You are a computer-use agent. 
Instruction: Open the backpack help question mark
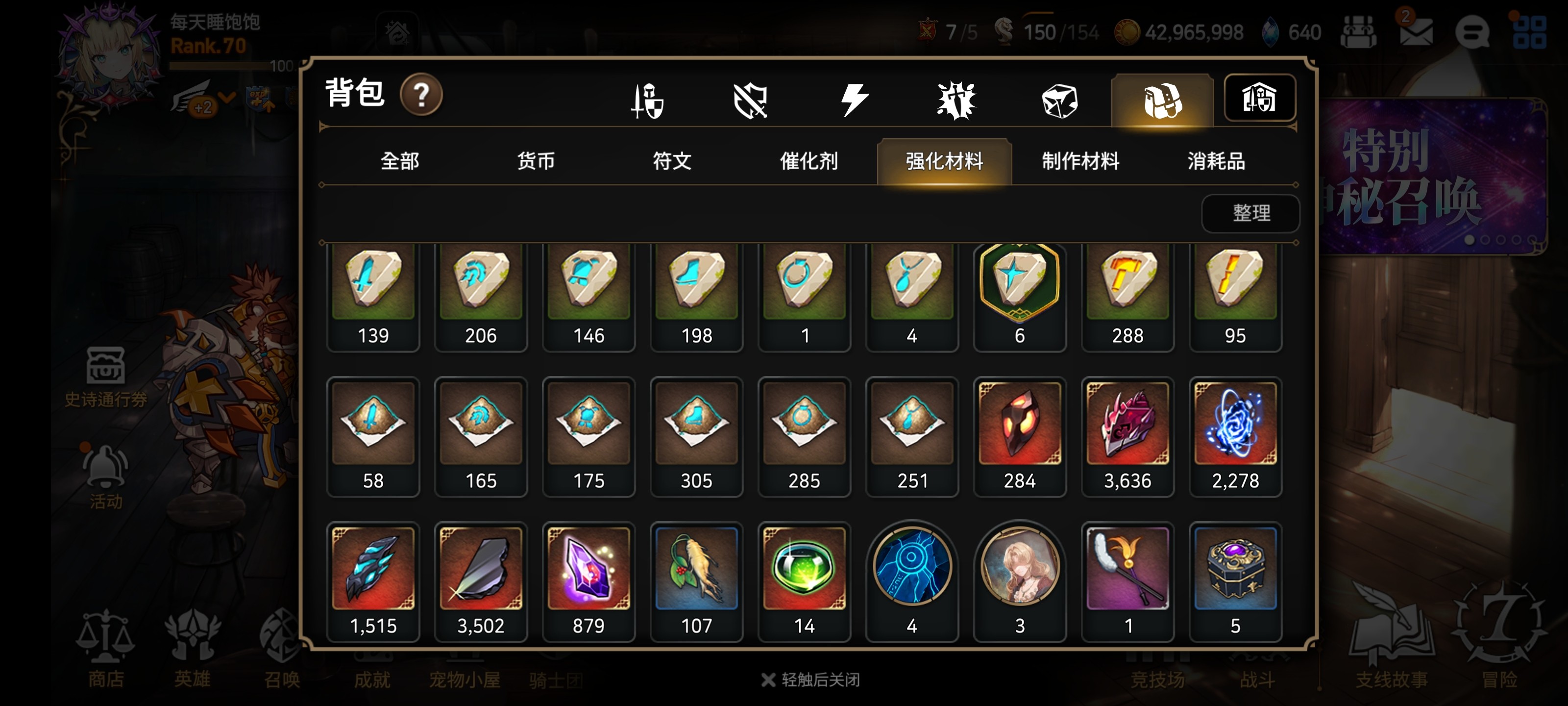tap(420, 95)
